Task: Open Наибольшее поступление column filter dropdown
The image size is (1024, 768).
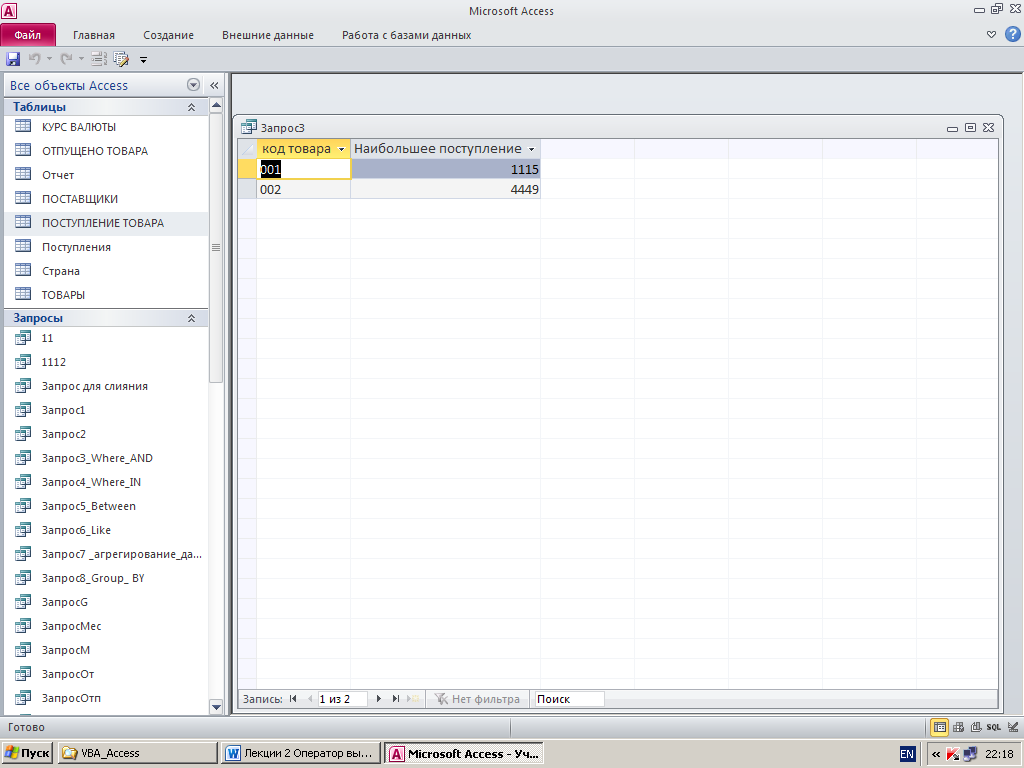Action: tap(532, 150)
